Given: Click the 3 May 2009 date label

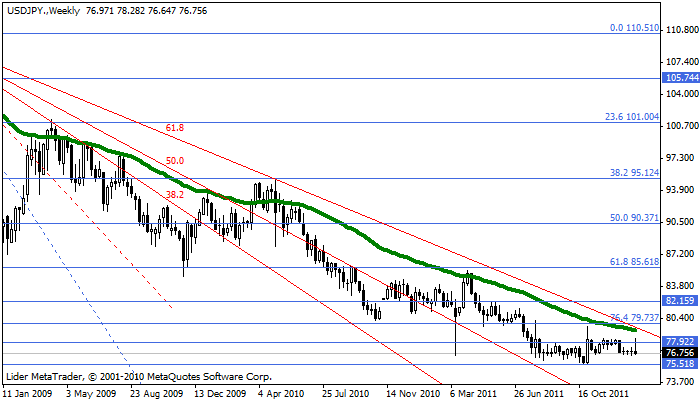Looking at the screenshot, I should click(91, 394).
